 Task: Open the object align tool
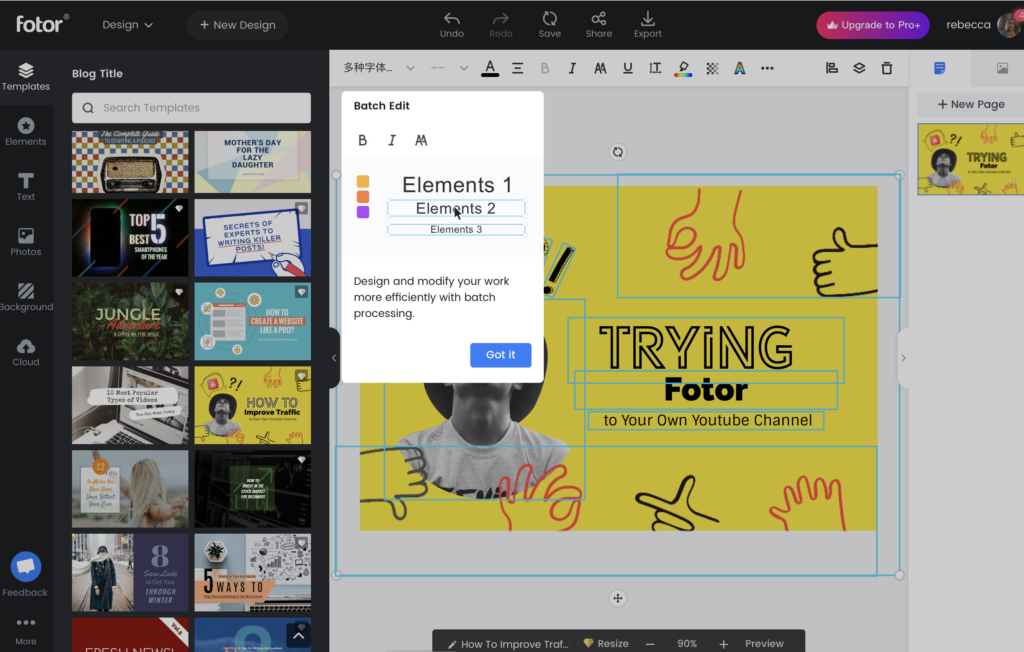pyautogui.click(x=831, y=68)
